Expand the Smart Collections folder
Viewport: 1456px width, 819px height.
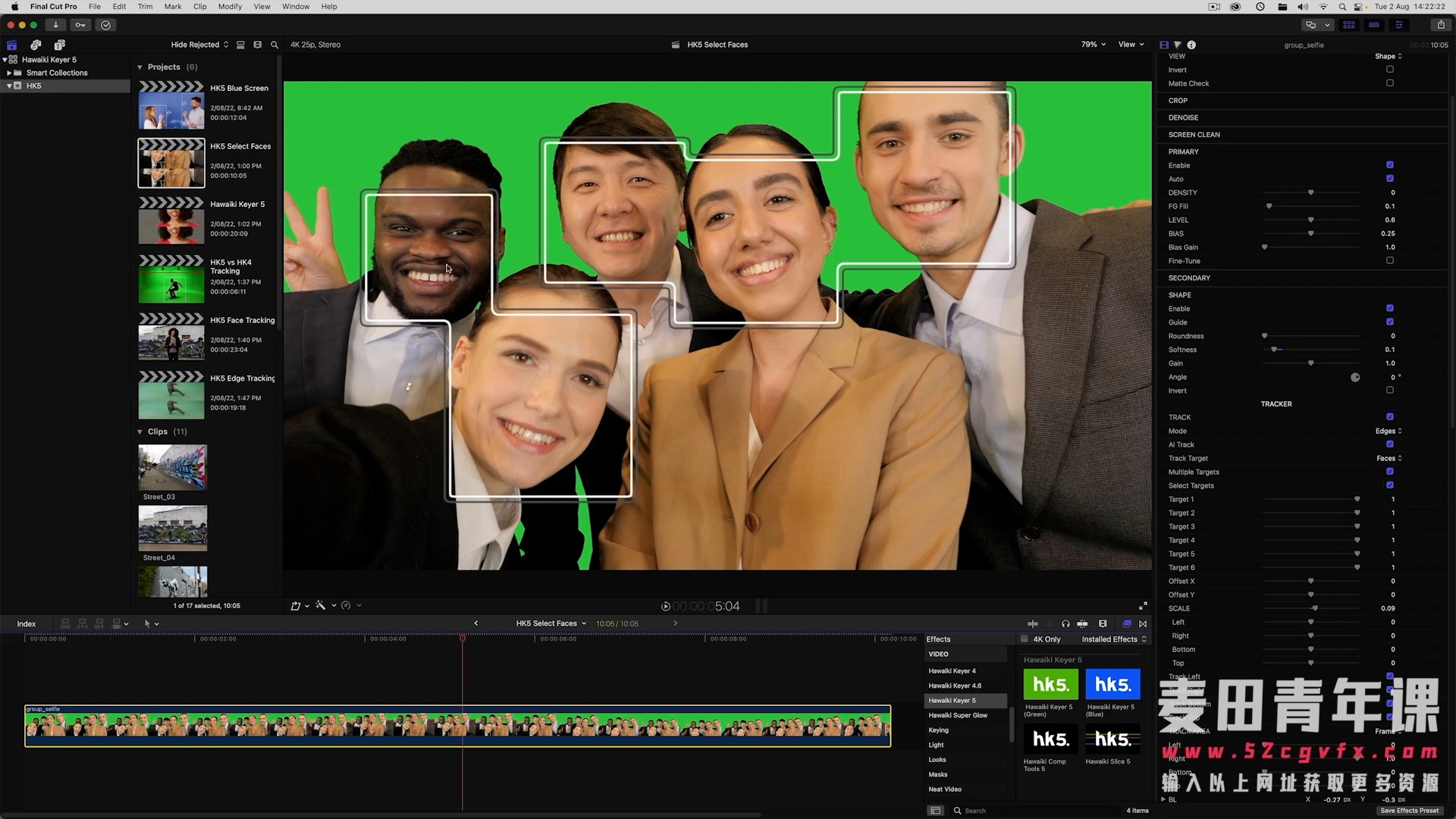coord(9,73)
